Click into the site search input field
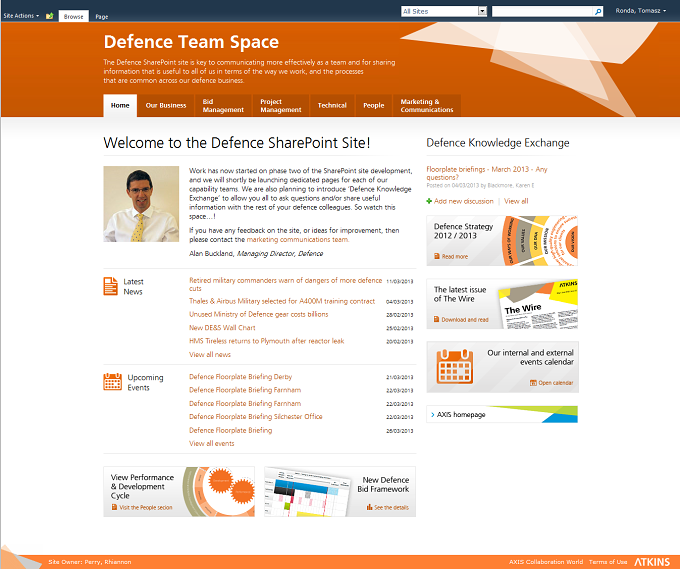 click(543, 12)
